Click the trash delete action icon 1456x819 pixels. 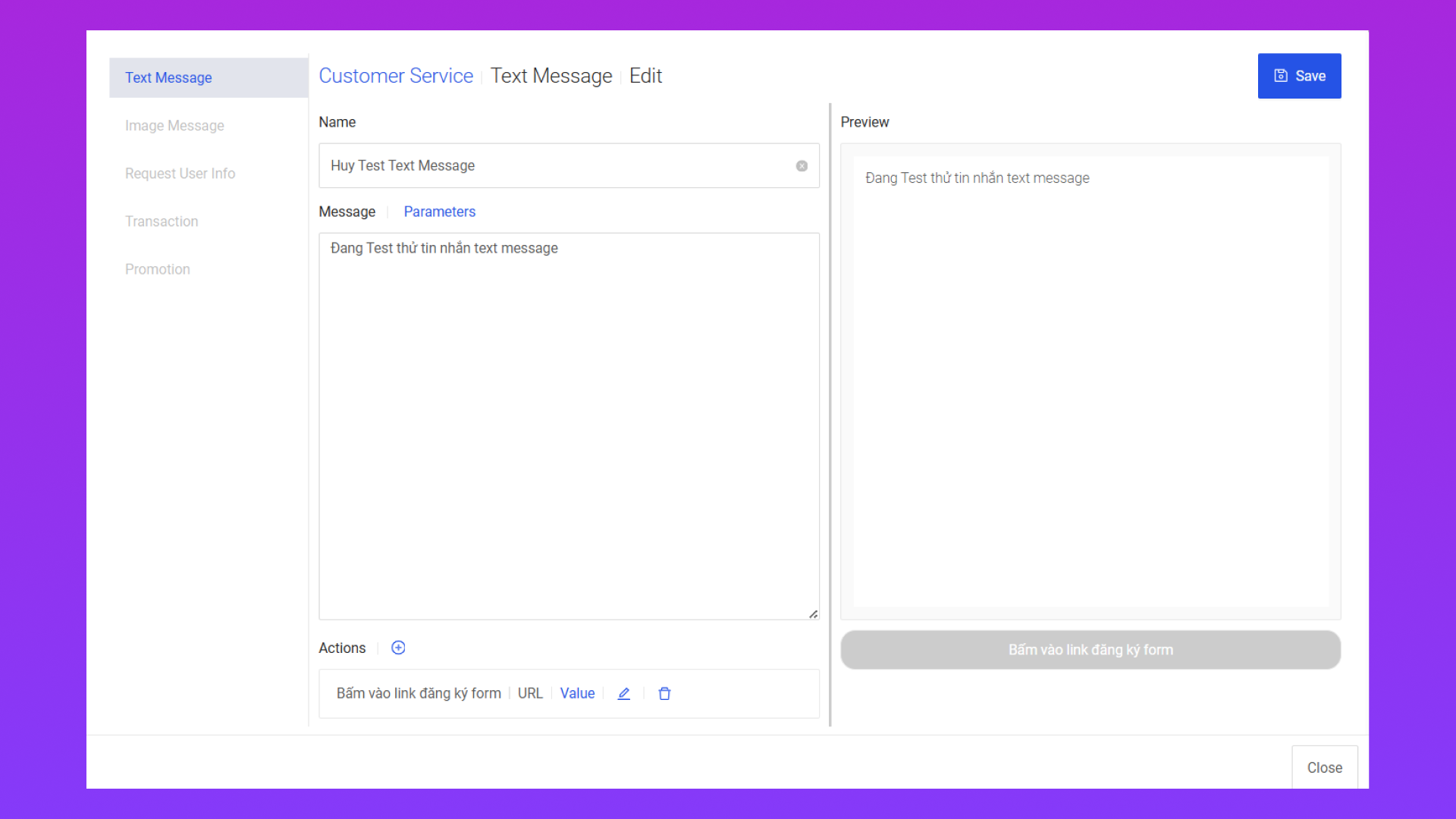pyautogui.click(x=664, y=694)
